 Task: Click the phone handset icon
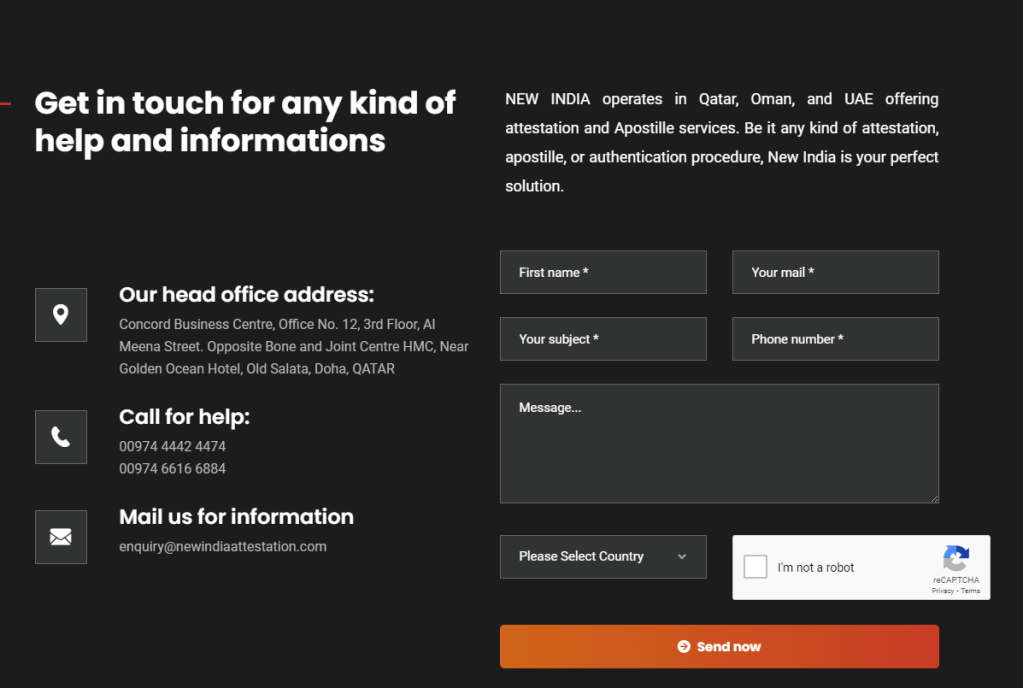click(x=61, y=437)
